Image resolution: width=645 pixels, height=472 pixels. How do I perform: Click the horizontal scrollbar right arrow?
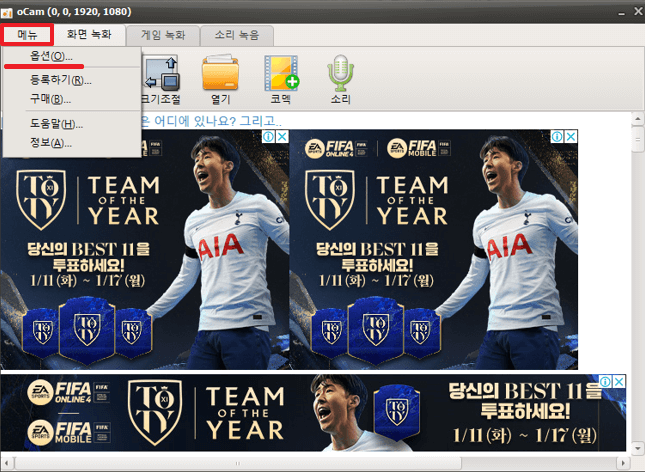pyautogui.click(x=624, y=463)
